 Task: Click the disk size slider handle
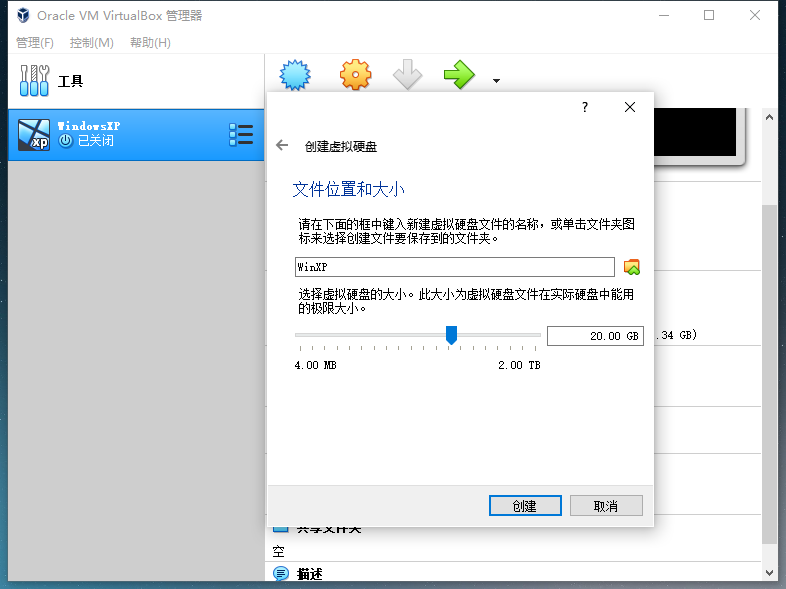tap(451, 335)
